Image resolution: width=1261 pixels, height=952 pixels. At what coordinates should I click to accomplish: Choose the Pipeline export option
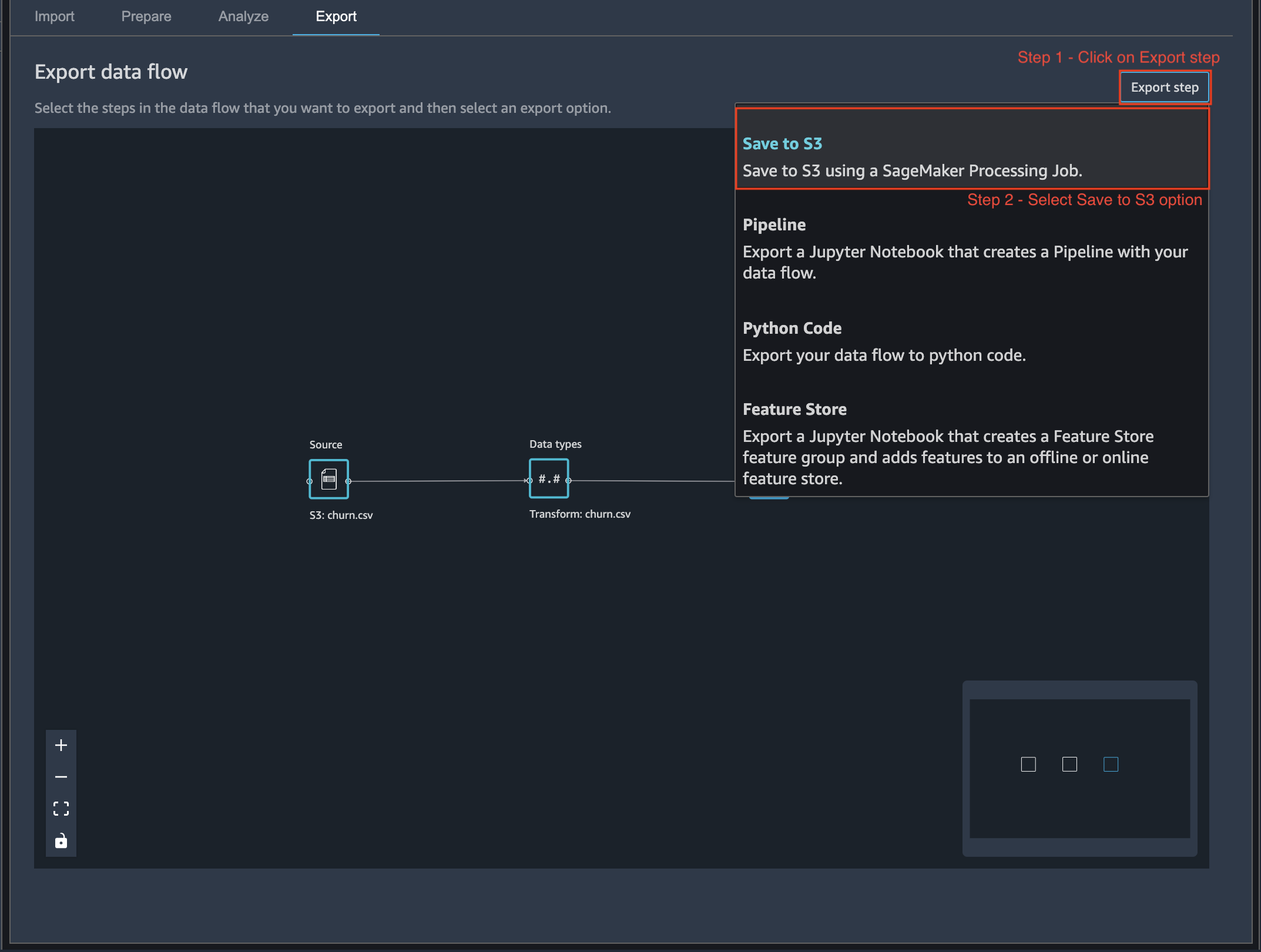pos(972,249)
